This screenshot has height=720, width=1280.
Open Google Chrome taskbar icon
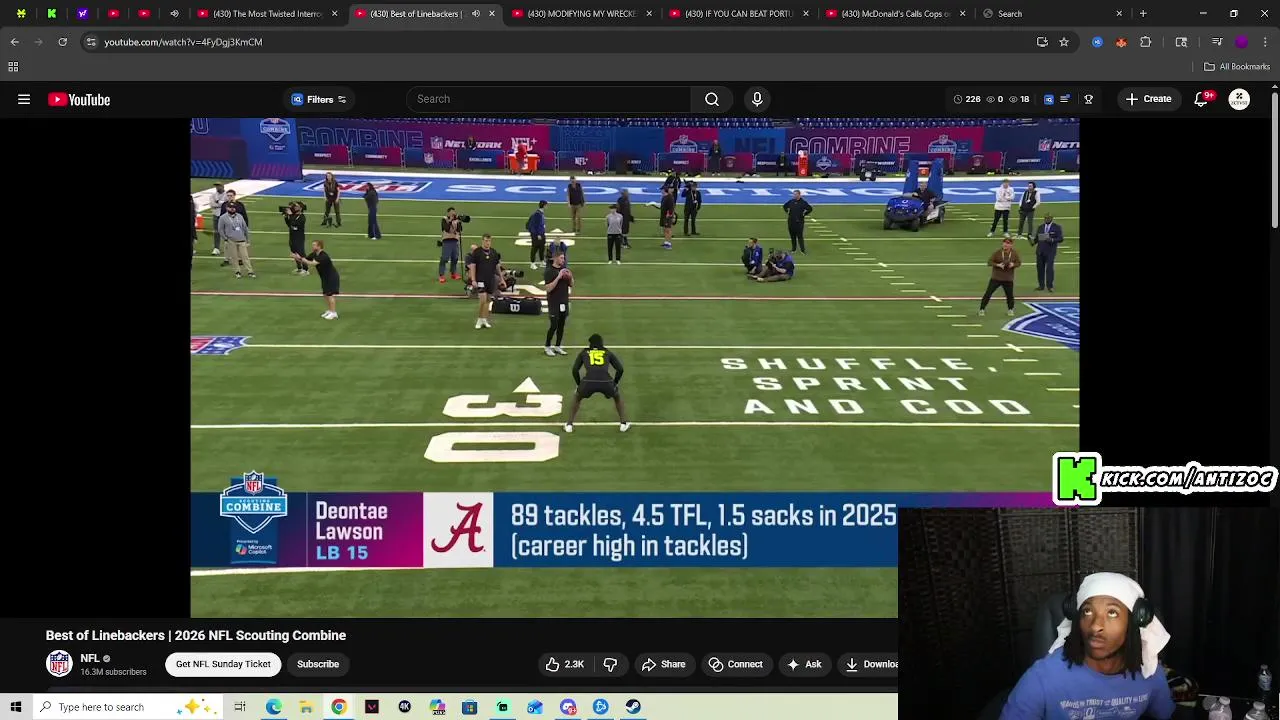[x=339, y=707]
